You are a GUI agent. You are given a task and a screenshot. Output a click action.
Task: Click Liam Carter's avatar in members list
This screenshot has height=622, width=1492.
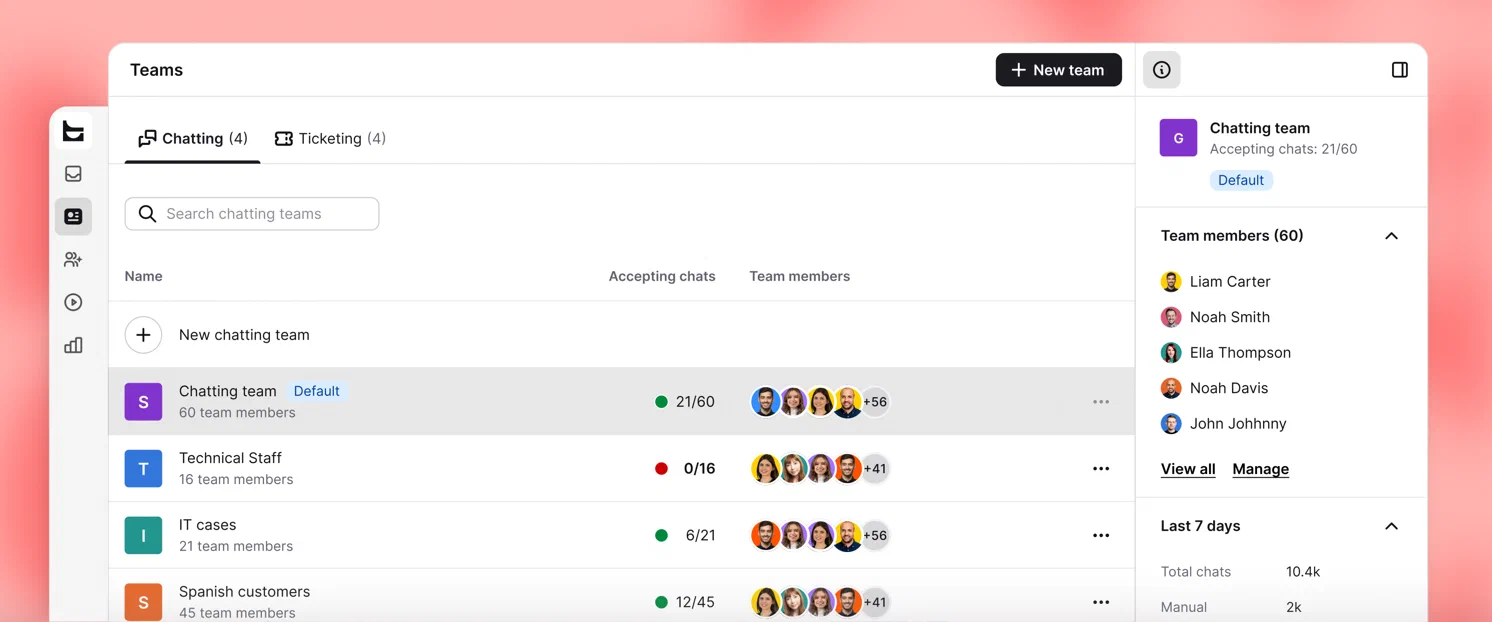[1171, 282]
